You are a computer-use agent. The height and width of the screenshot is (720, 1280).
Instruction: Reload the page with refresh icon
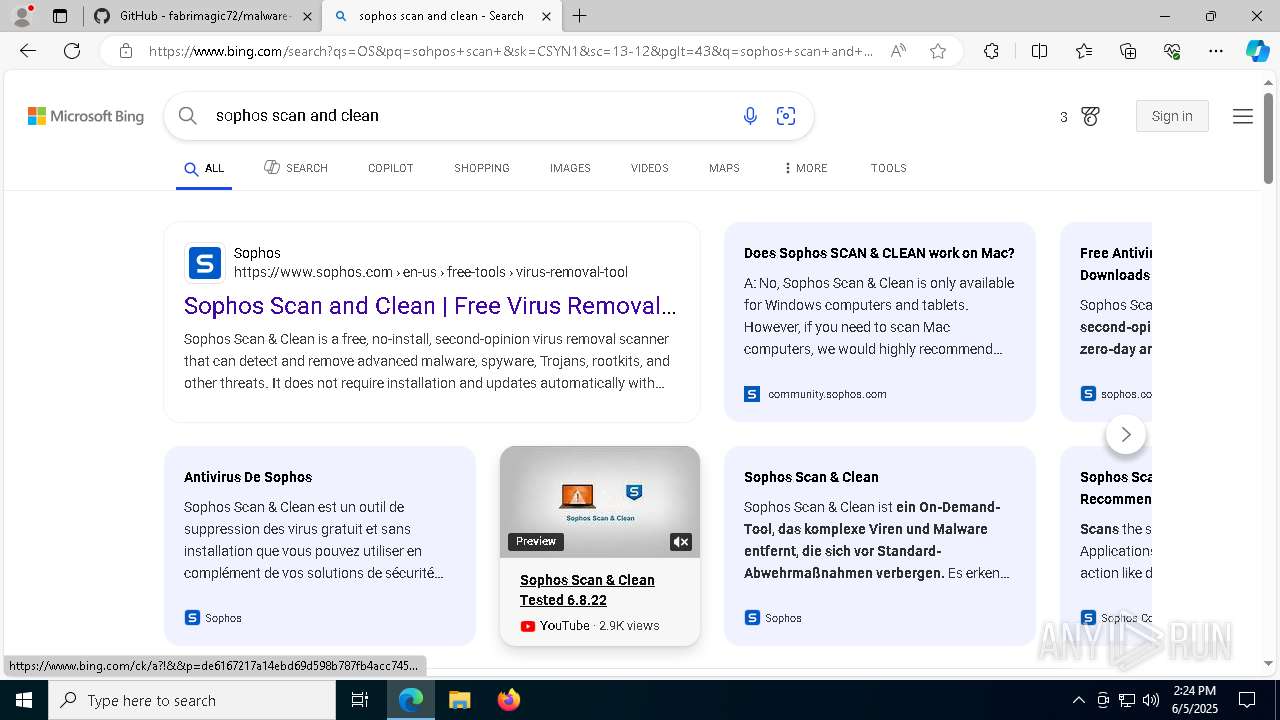72,51
